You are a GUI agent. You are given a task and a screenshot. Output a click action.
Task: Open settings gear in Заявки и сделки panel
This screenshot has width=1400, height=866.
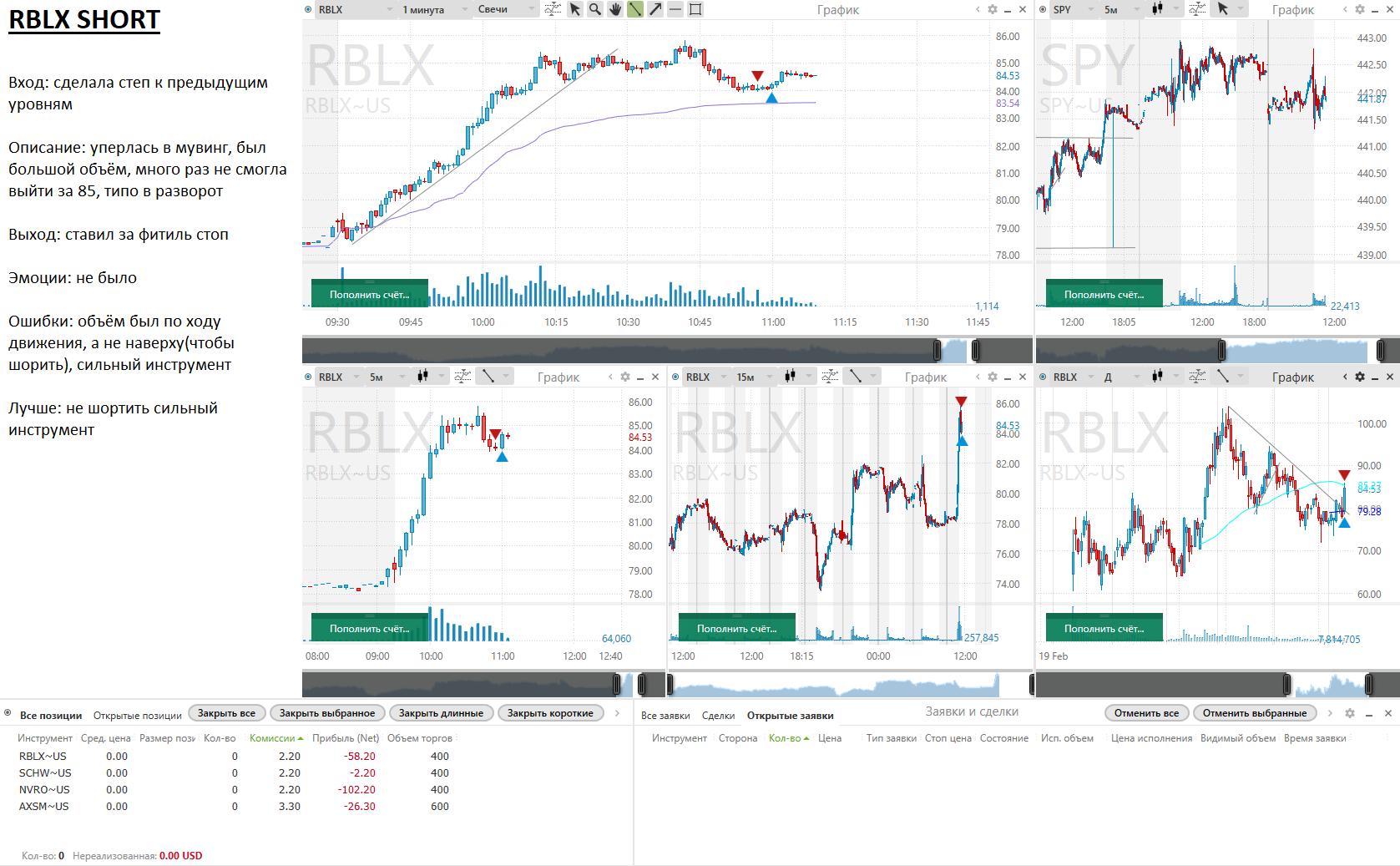1350,713
